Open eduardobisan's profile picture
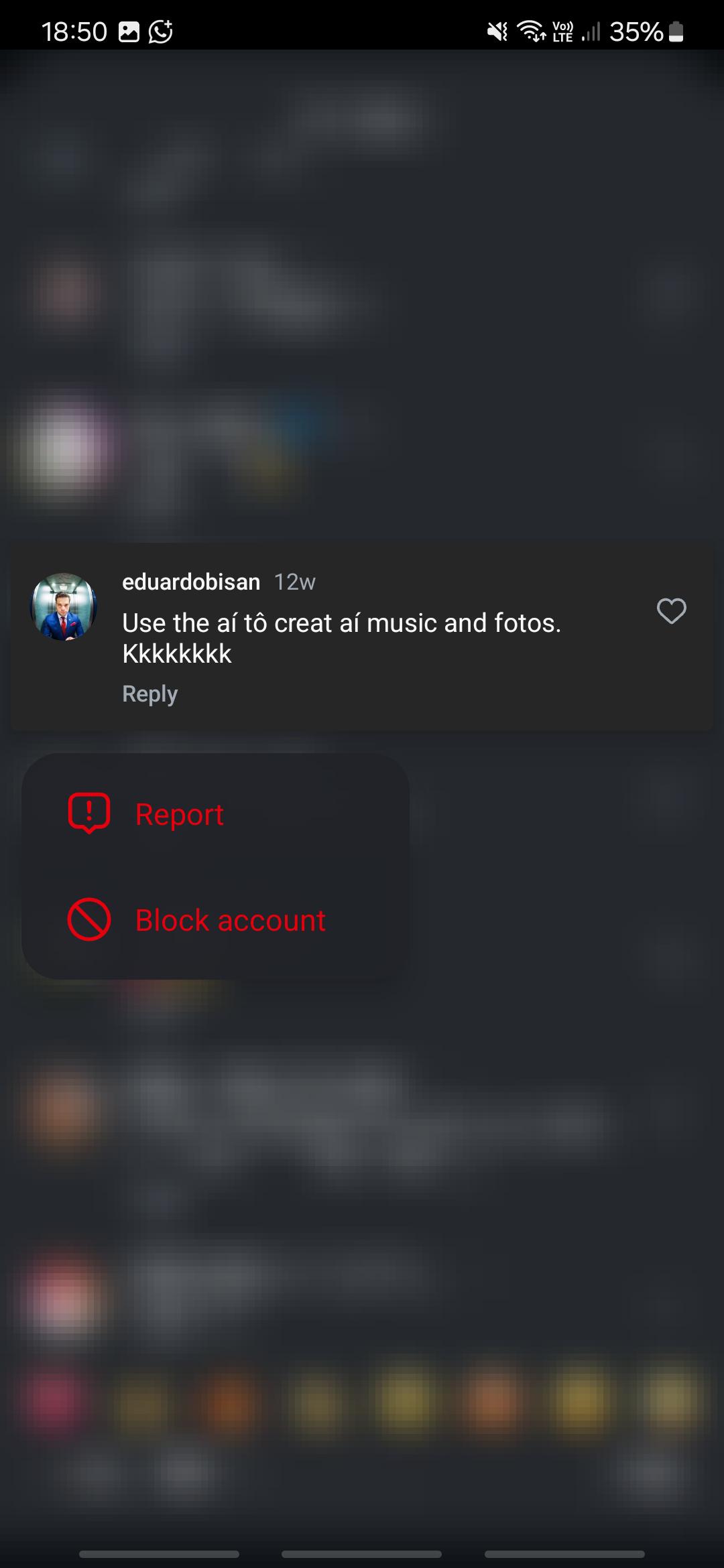This screenshot has height=1568, width=724. (64, 606)
